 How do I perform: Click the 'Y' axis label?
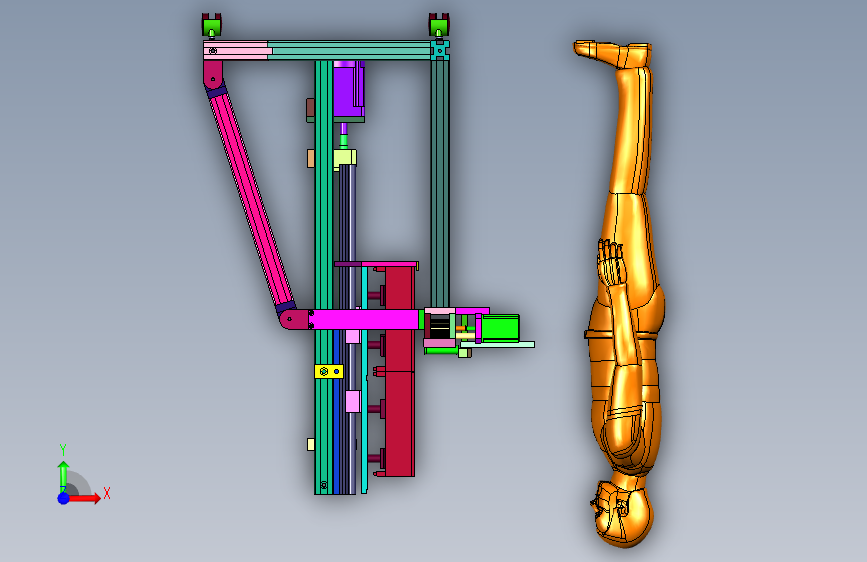pyautogui.click(x=63, y=450)
